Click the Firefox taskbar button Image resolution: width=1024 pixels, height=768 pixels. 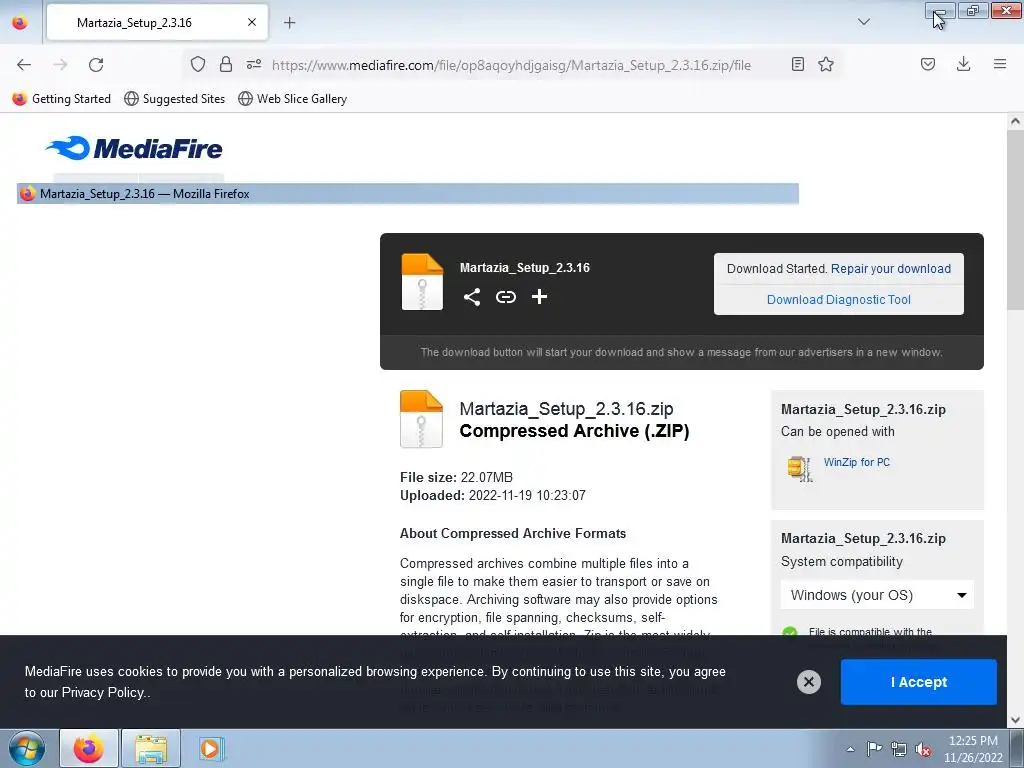89,748
